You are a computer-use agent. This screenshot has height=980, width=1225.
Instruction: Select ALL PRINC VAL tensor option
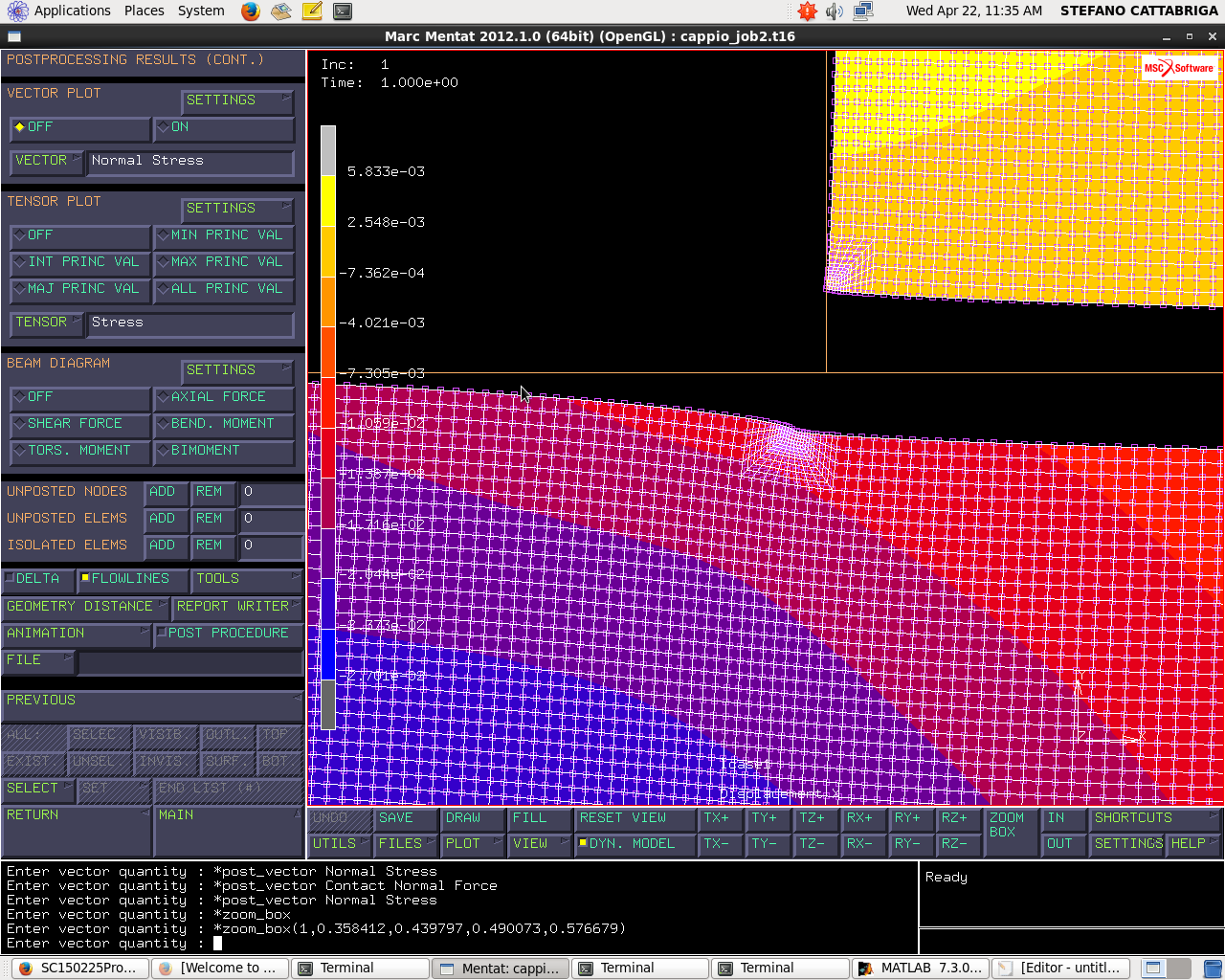tap(224, 289)
